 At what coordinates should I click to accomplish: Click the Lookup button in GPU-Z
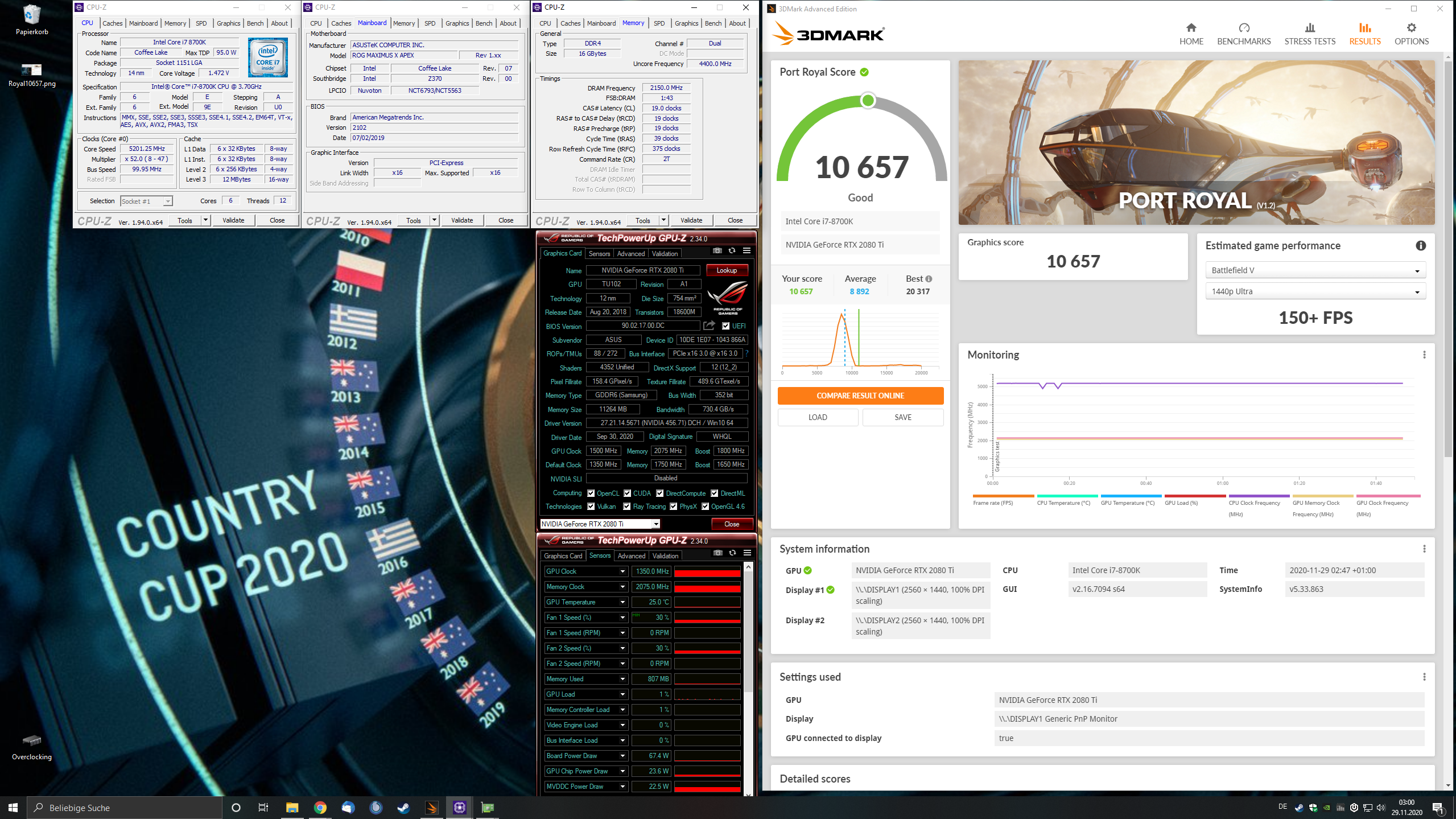(727, 270)
